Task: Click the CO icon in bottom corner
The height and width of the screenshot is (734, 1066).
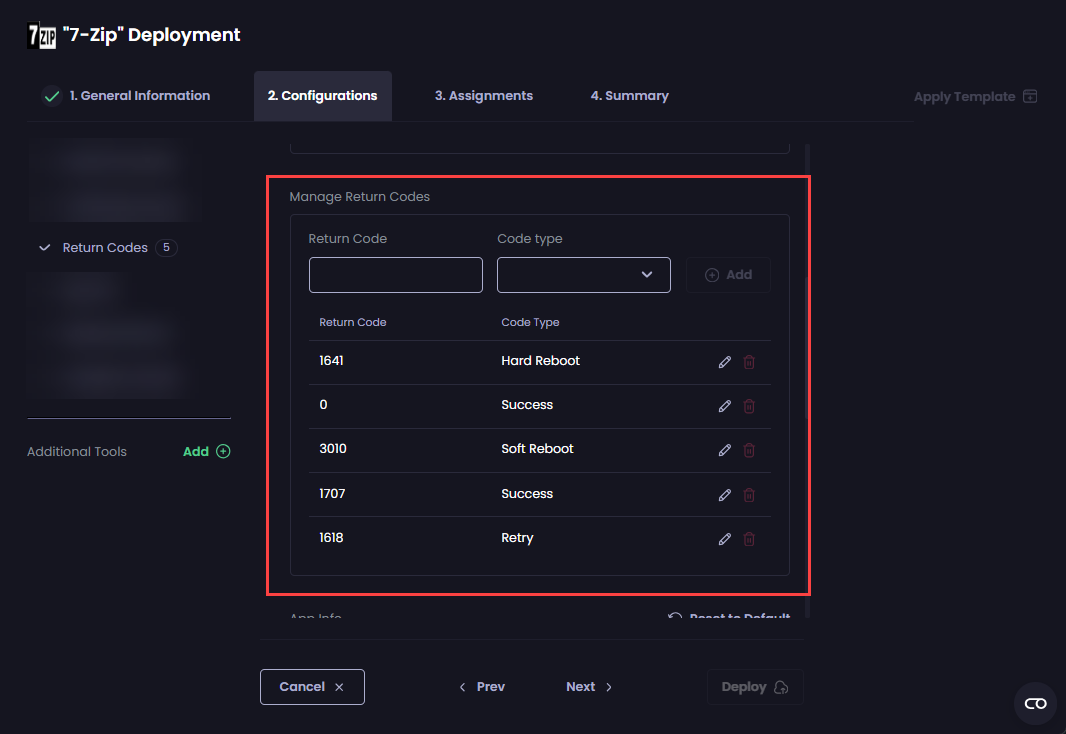Action: [x=1035, y=703]
